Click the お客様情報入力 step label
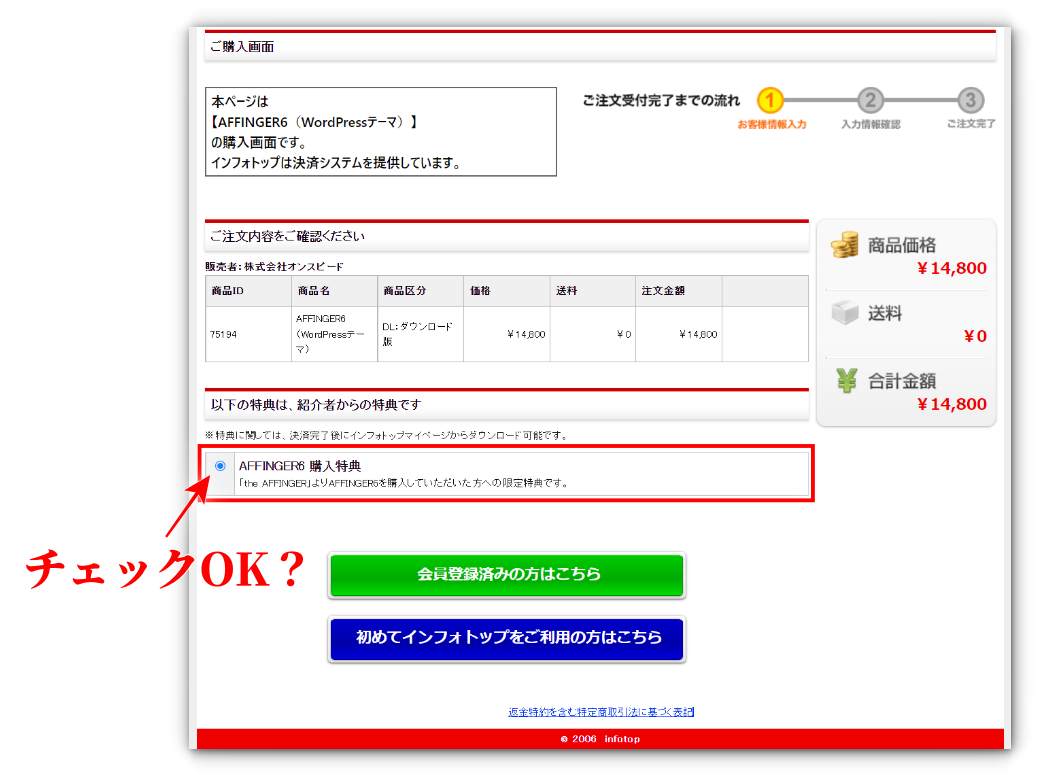 coord(771,125)
